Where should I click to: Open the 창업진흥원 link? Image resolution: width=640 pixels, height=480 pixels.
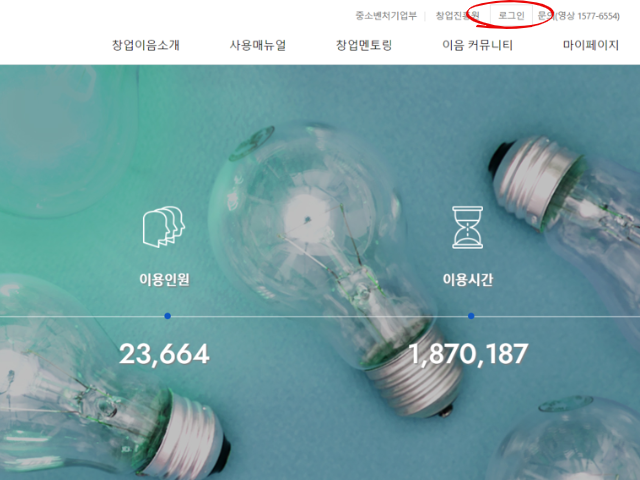[x=457, y=16]
